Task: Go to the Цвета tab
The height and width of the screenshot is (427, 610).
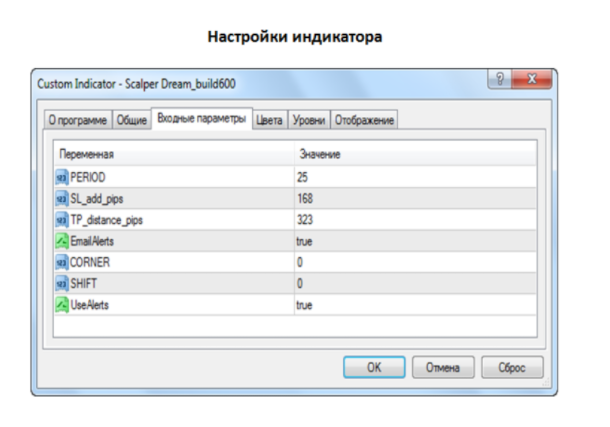Action: click(x=269, y=120)
